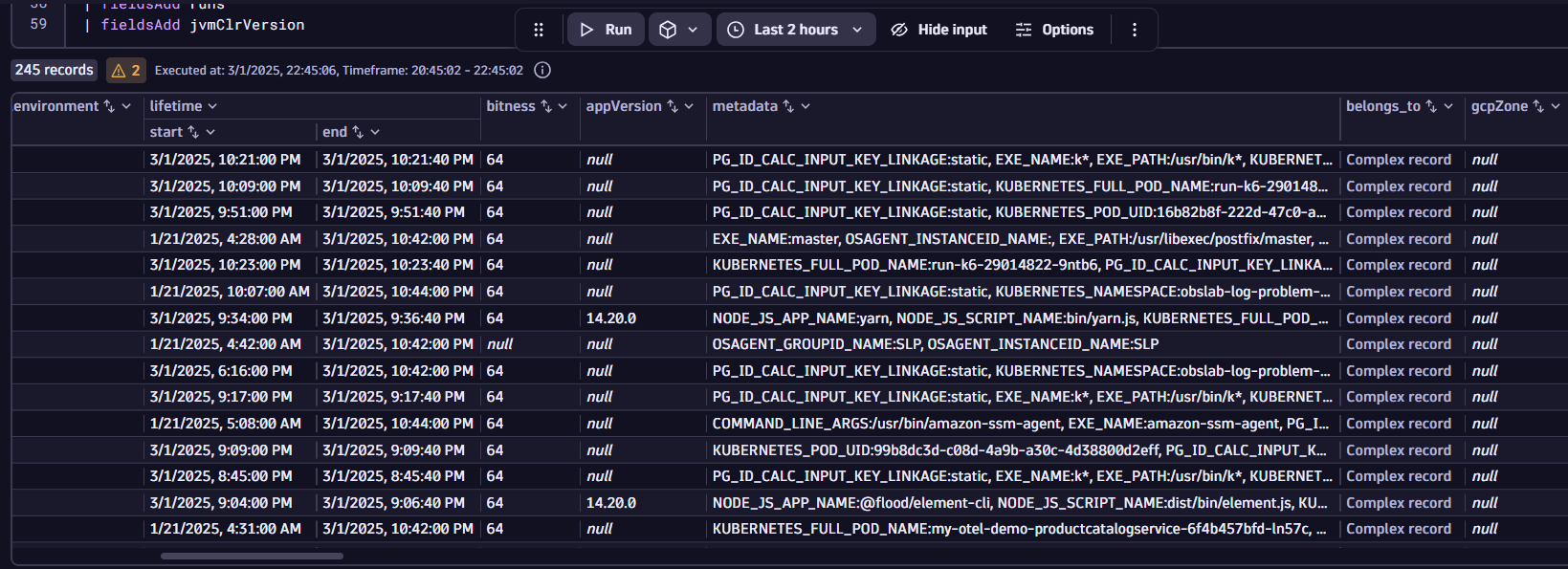Sort by the end column sort icon

[x=358, y=132]
